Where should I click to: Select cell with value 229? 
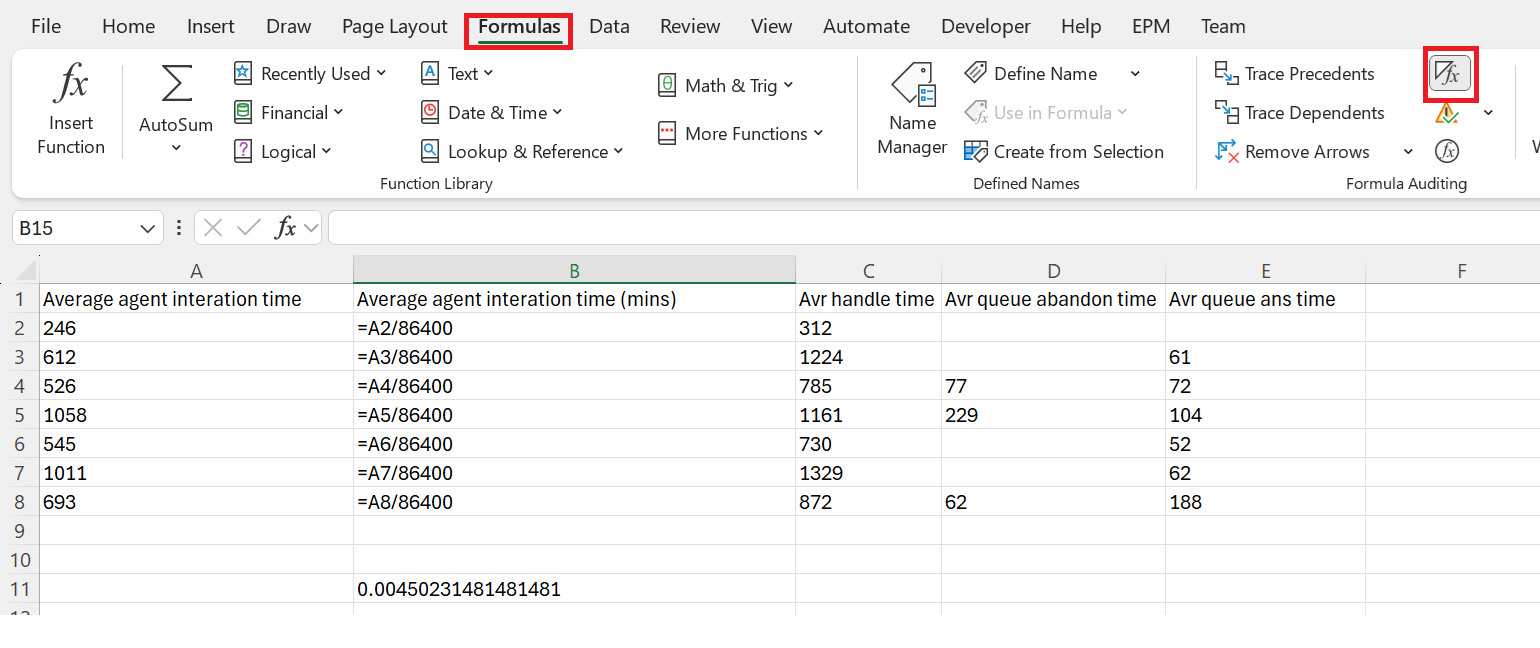pos(1053,415)
